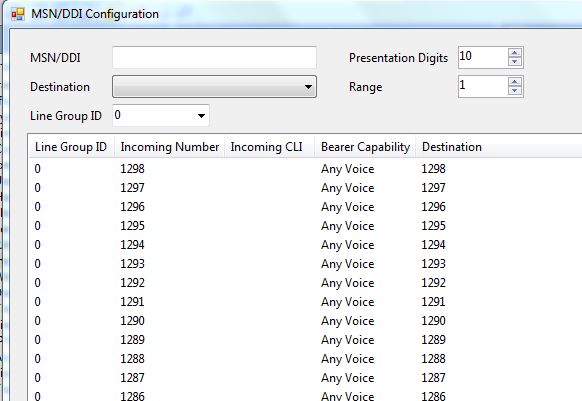Sort by Line Group ID column header
This screenshot has width=582, height=401.
[x=71, y=147]
